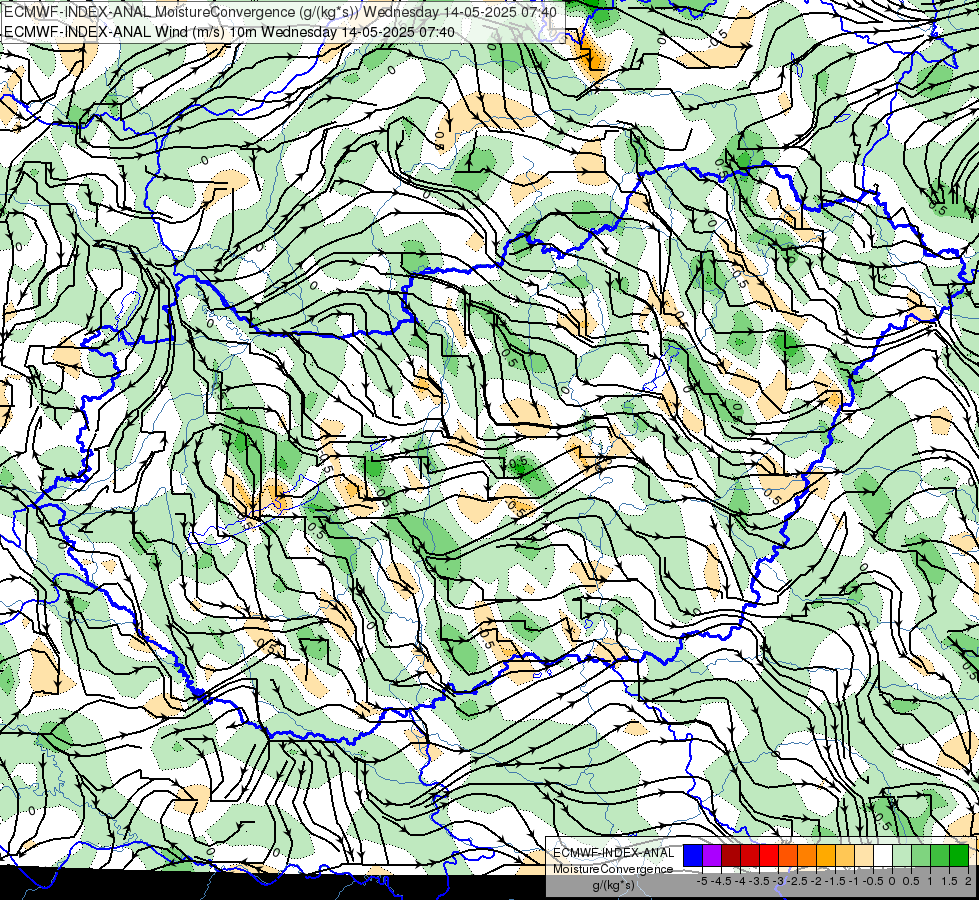Screen dimensions: 979x900
Task: Click the legend unit text 'g/(kg*s)'
Action: 614,885
